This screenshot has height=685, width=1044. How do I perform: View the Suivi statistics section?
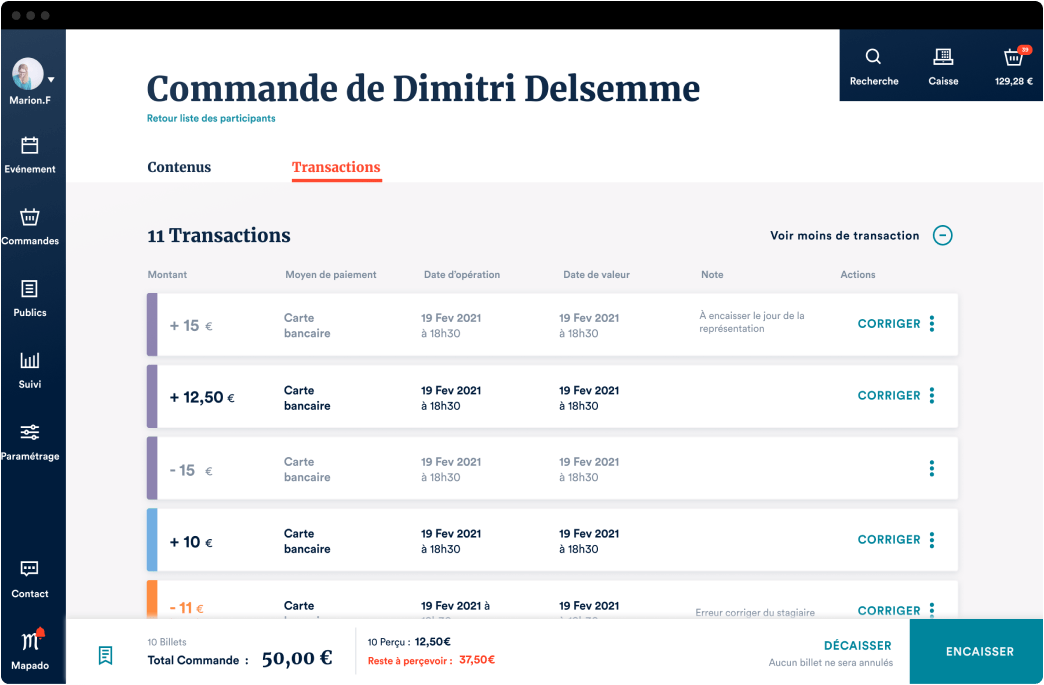[31, 370]
